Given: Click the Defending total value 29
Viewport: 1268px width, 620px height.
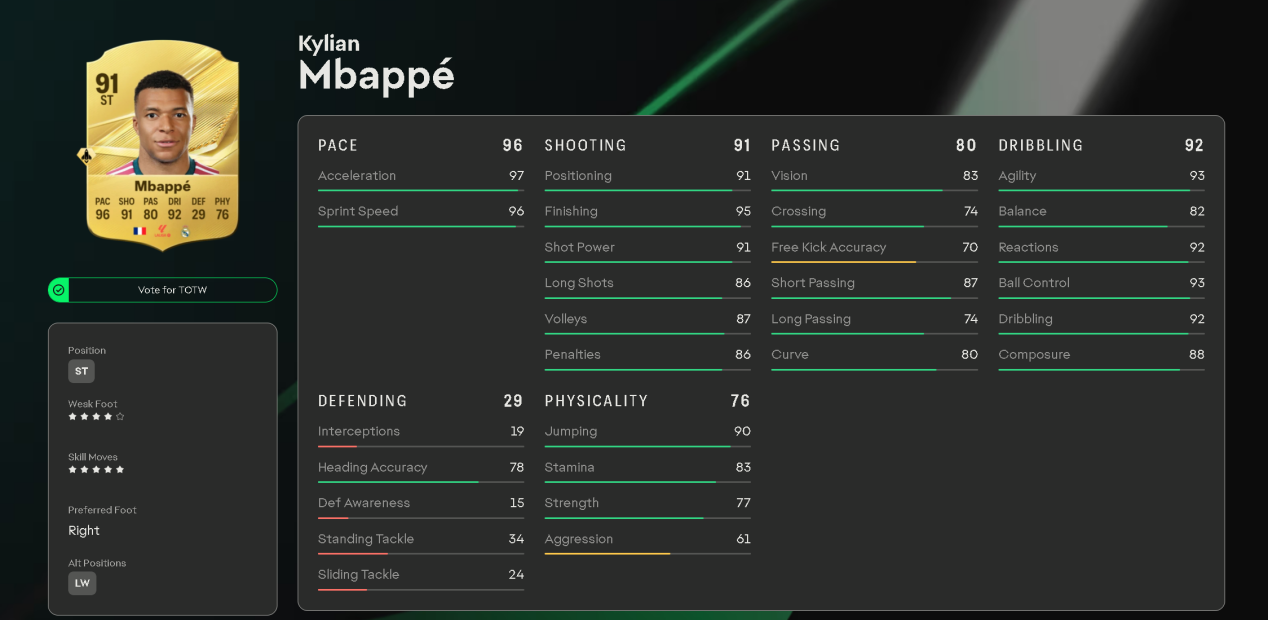Looking at the screenshot, I should tap(513, 401).
